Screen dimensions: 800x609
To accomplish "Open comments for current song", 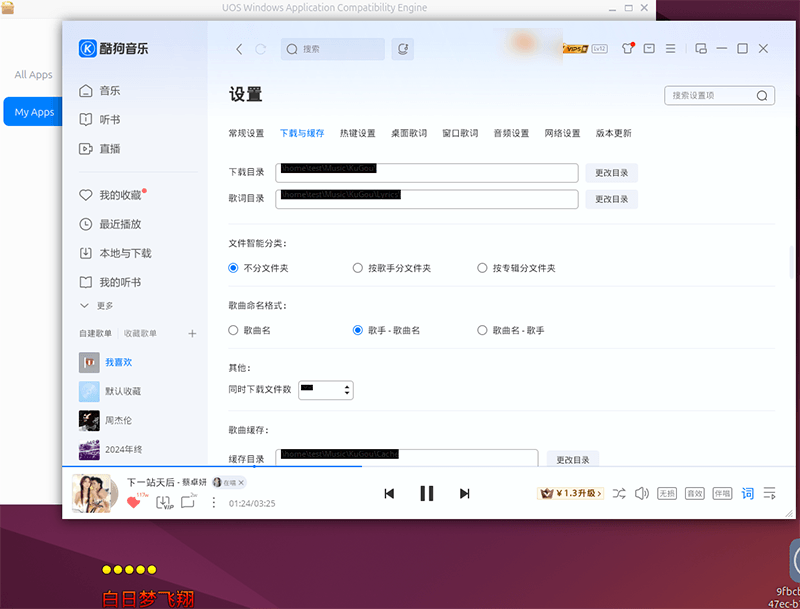I will (x=188, y=502).
